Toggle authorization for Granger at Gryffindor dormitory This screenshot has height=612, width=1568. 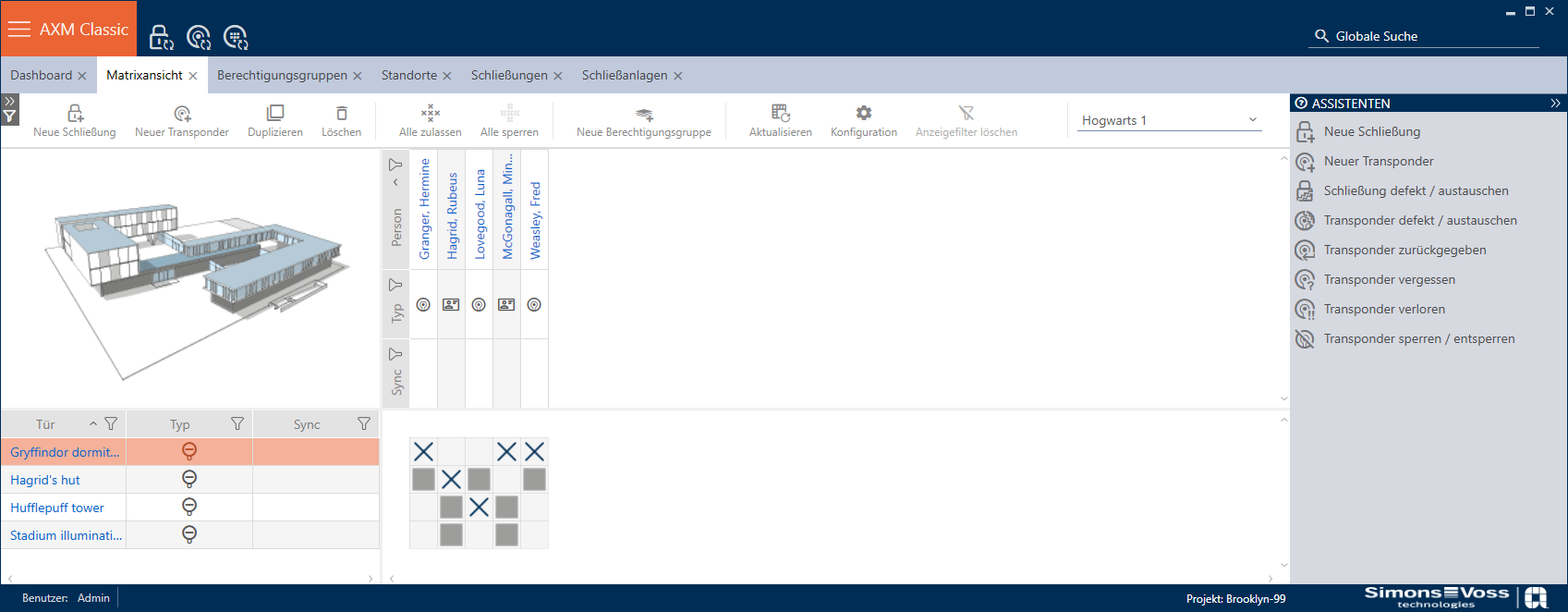tap(423, 452)
